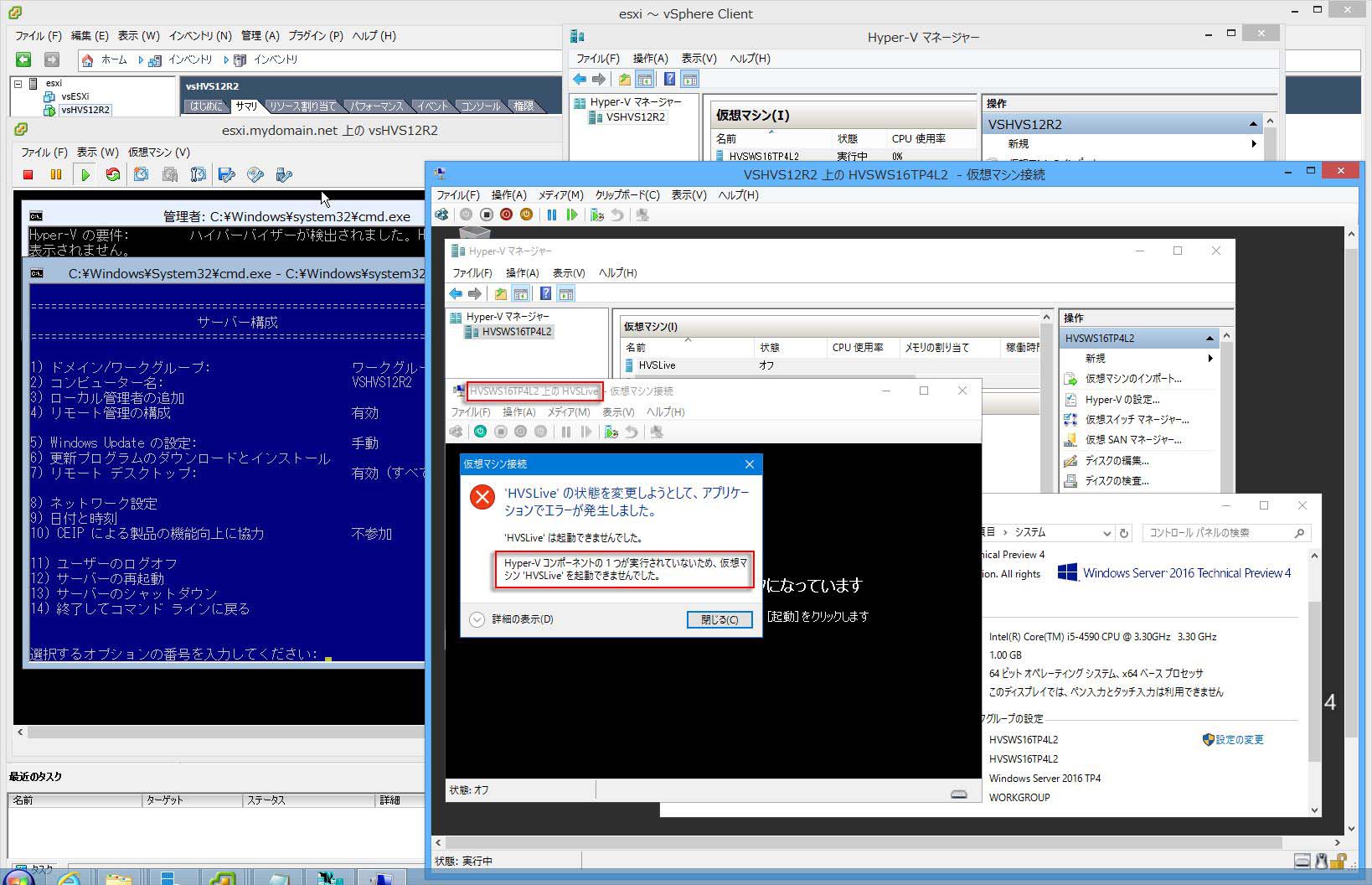Viewport: 1372px width, 885px height.
Task: Power off VM via vSphere console red stop icon
Action: (28, 174)
